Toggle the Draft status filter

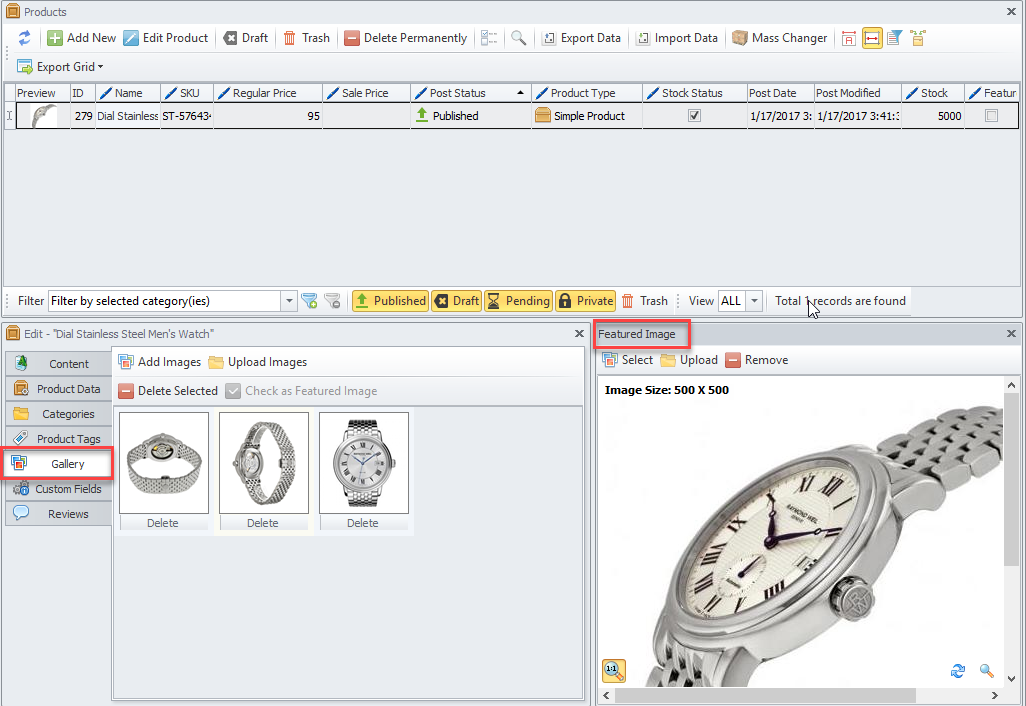(x=457, y=301)
